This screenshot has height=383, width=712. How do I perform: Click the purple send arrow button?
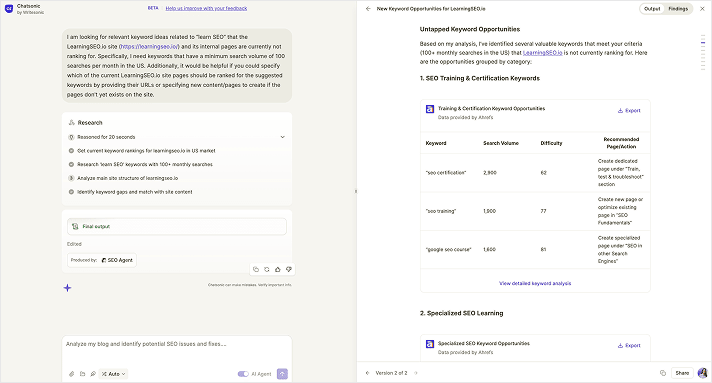point(282,374)
